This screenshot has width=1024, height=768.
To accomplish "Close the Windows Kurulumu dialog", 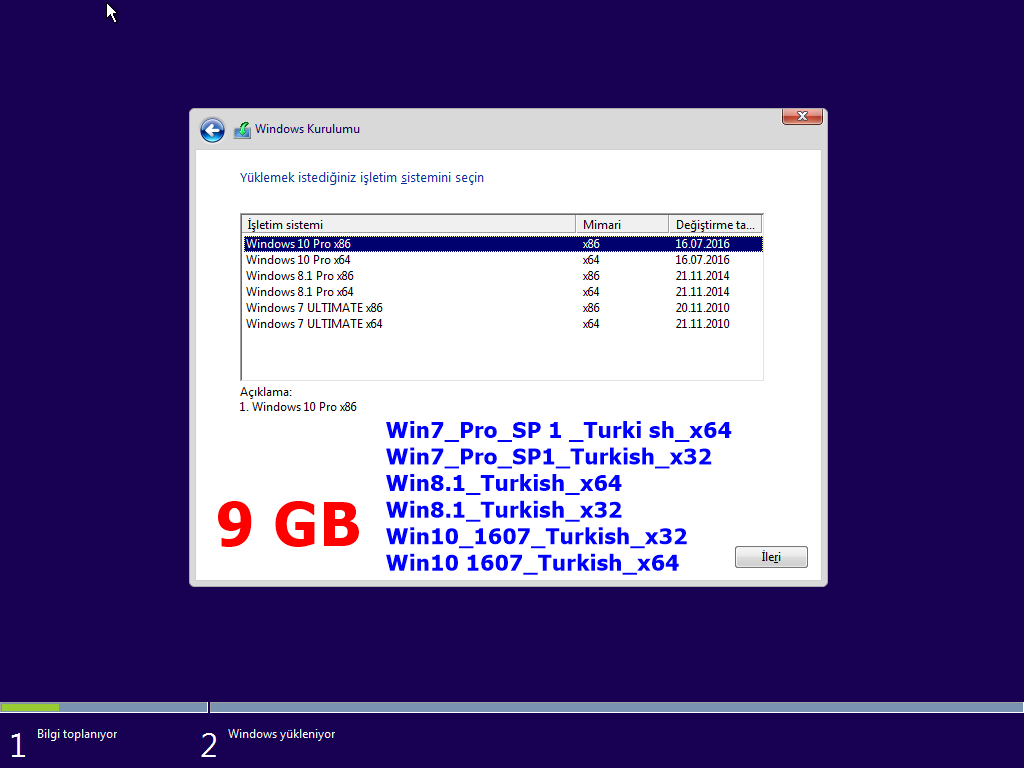I will point(802,117).
